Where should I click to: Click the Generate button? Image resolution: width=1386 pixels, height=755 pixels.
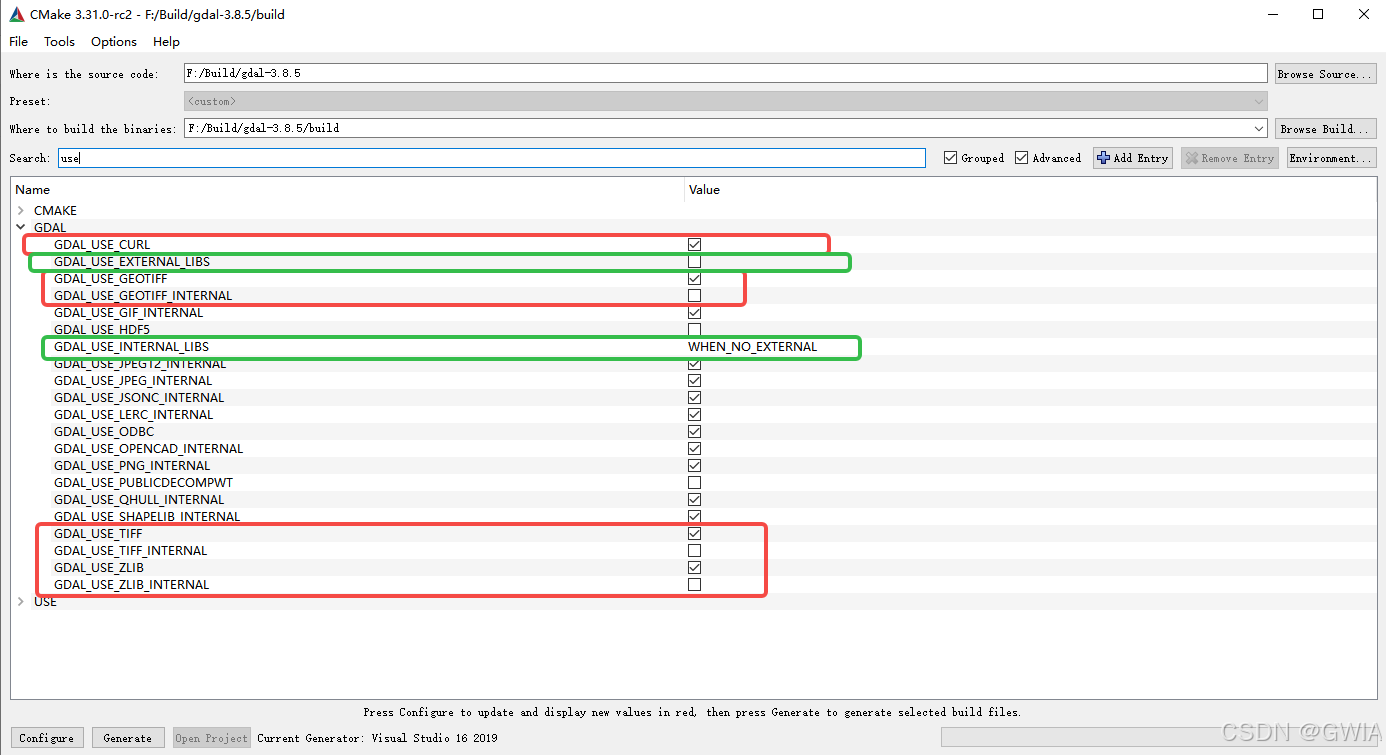point(128,738)
